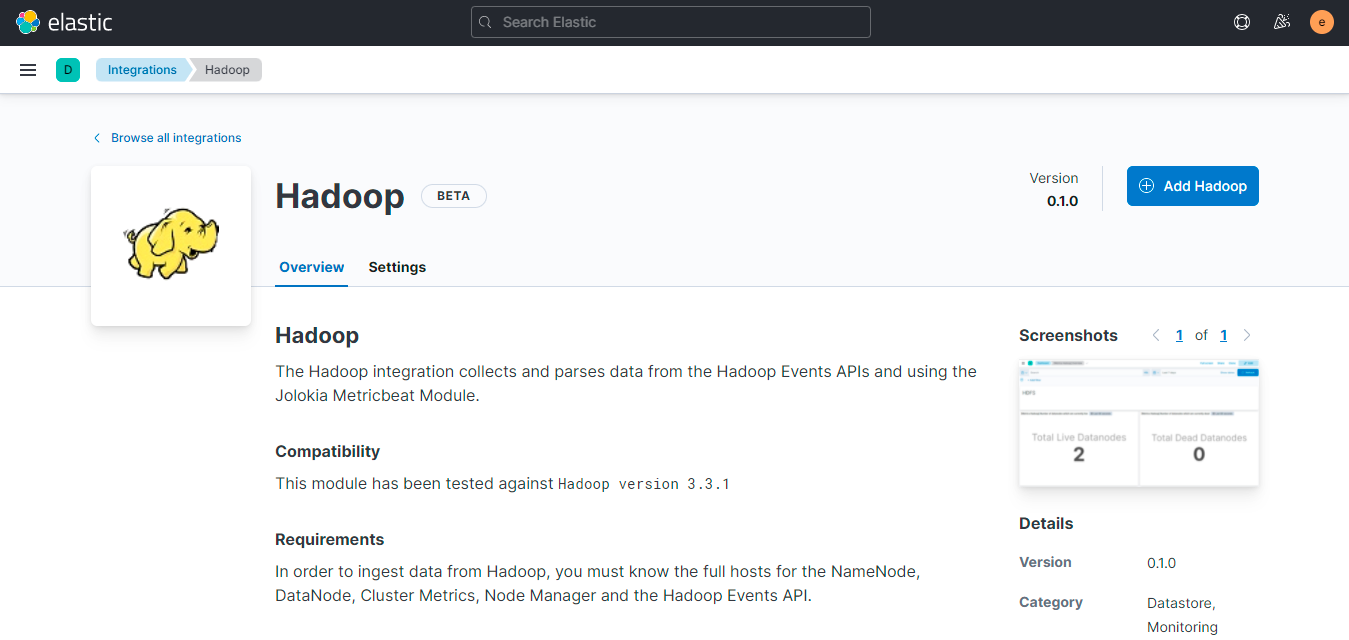
Task: Click inside the Search Elastic field
Action: [x=670, y=21]
